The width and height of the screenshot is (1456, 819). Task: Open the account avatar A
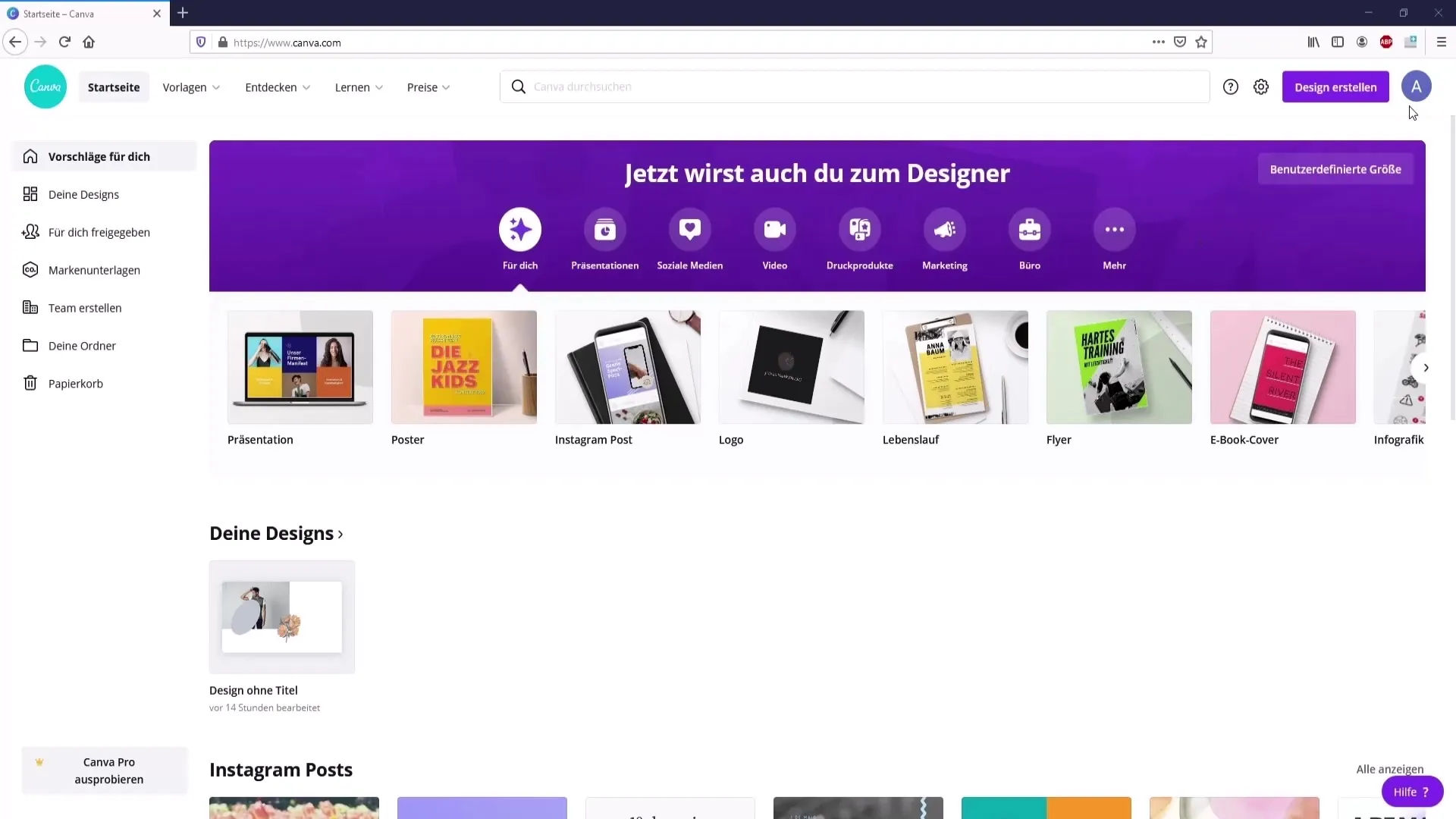point(1416,86)
